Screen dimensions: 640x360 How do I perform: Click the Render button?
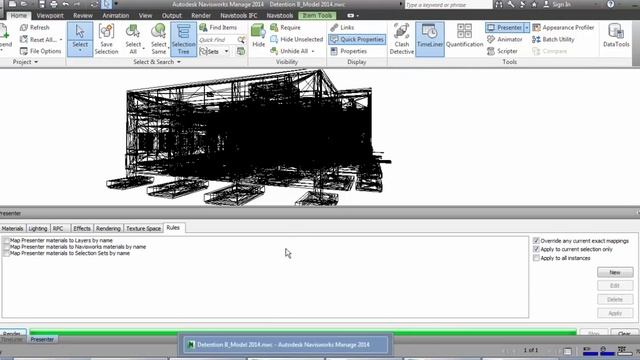[13, 333]
